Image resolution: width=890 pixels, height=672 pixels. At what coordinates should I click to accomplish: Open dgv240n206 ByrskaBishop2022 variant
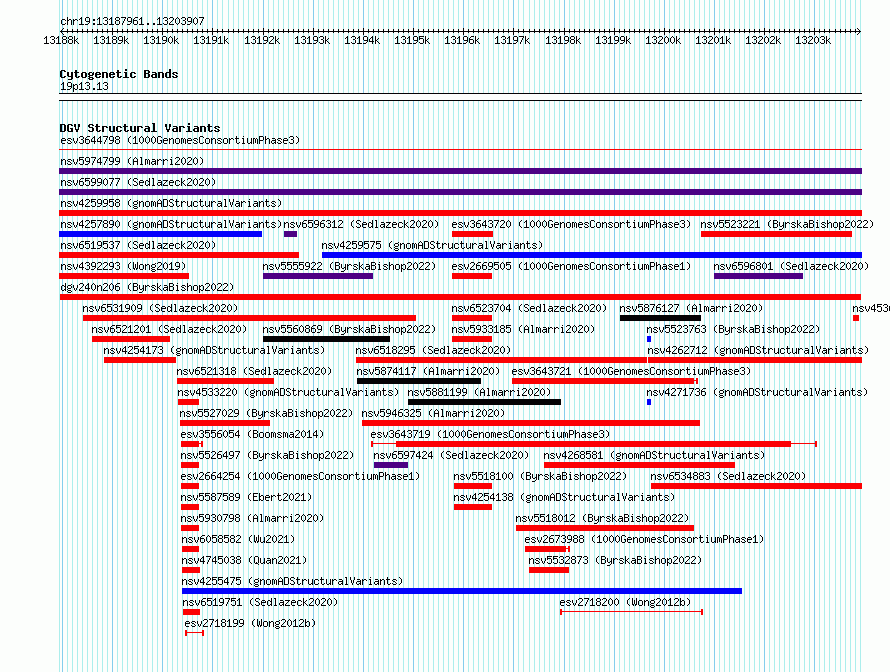(x=147, y=287)
